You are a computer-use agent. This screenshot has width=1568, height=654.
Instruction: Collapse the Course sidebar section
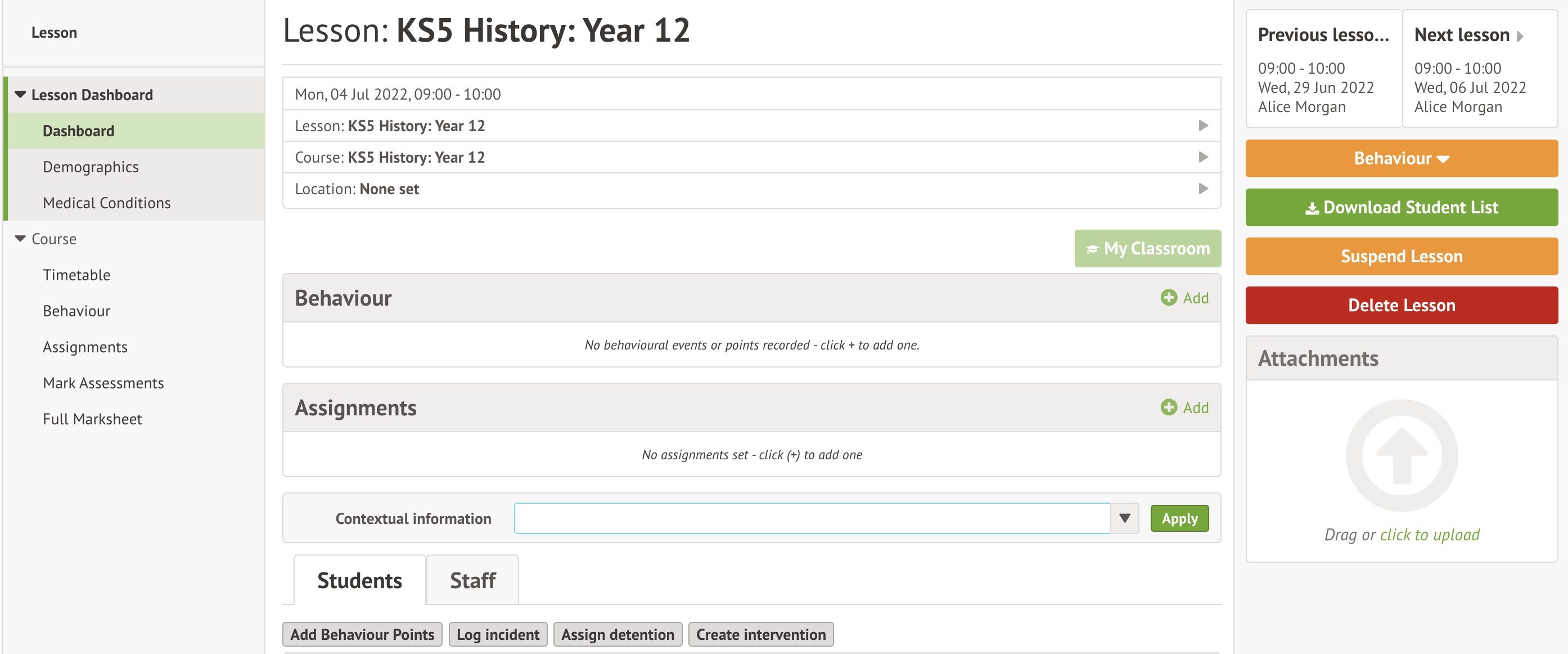pyautogui.click(x=20, y=239)
